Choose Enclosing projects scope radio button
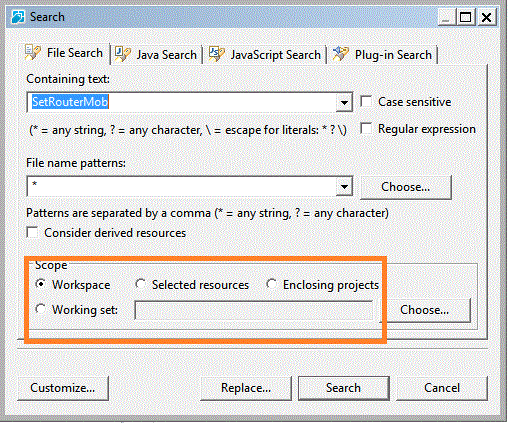The height and width of the screenshot is (423, 508). click(x=271, y=284)
